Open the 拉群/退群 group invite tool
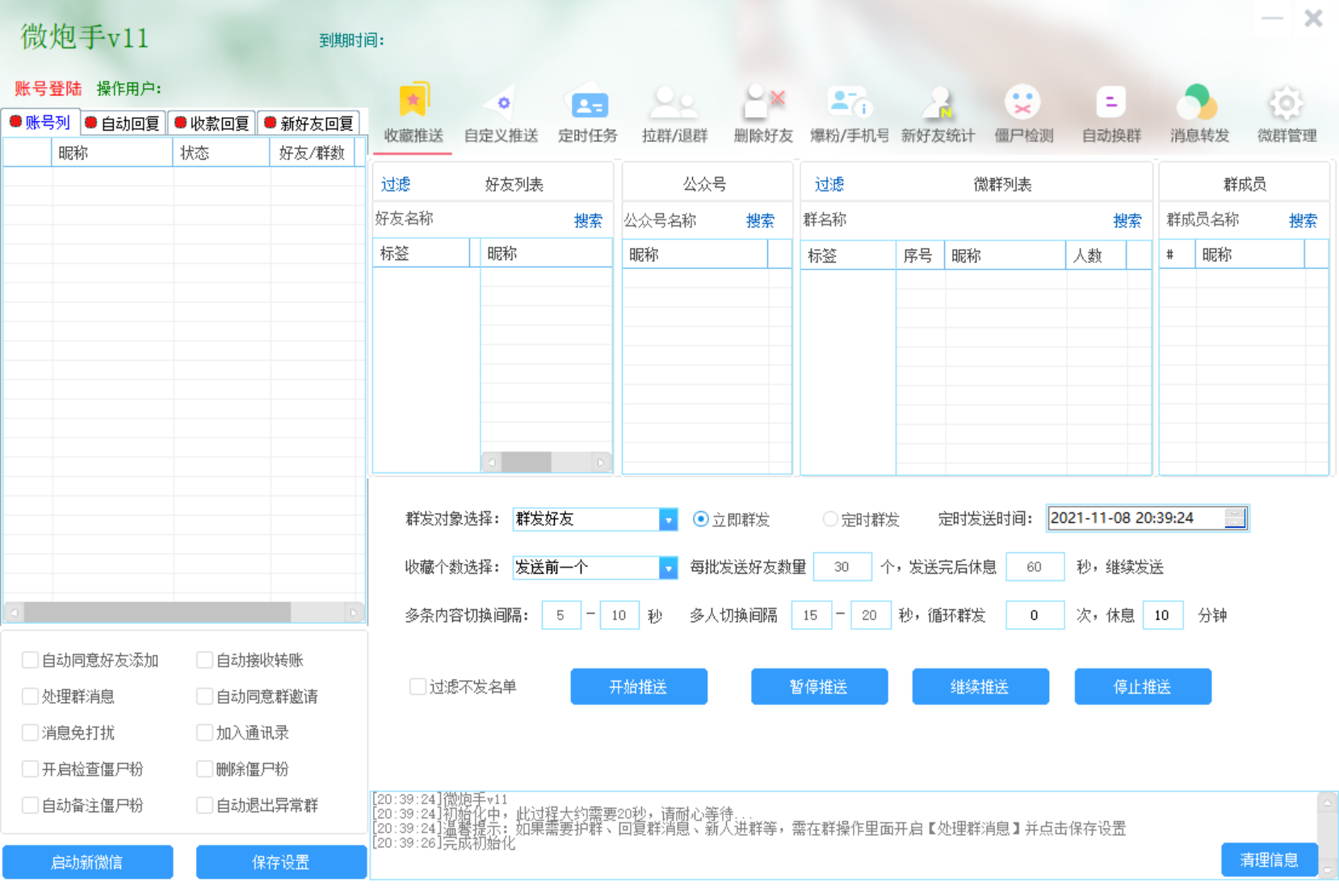This screenshot has height=896, width=1339. (x=675, y=114)
